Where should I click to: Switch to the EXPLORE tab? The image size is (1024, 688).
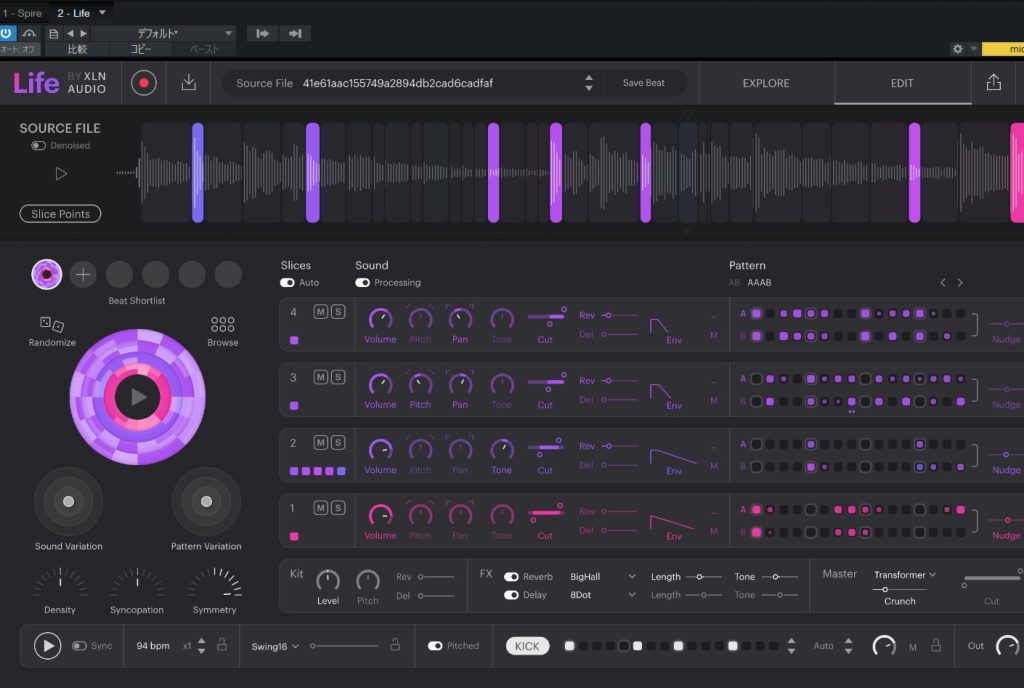[x=766, y=83]
